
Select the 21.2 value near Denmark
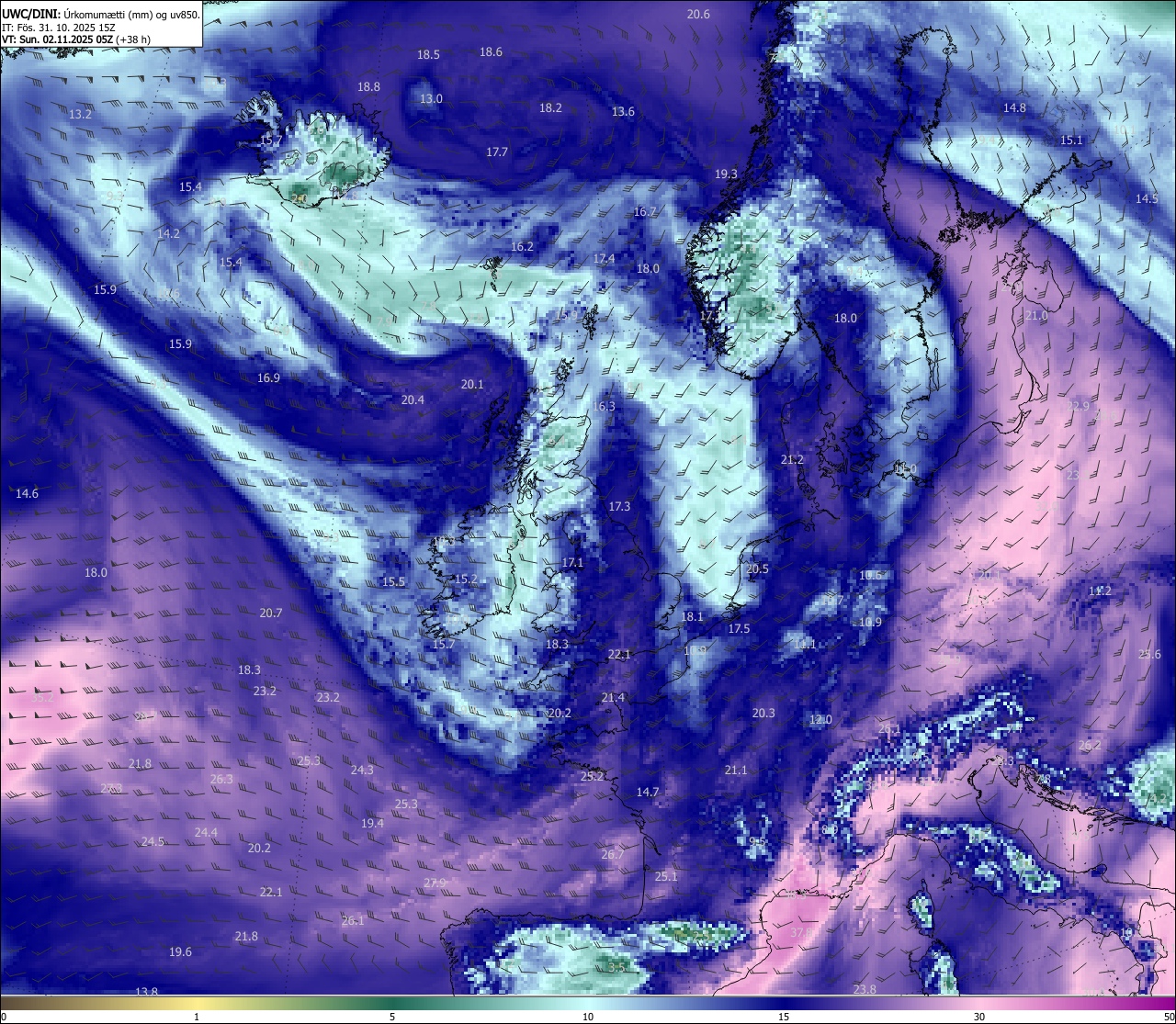792,459
